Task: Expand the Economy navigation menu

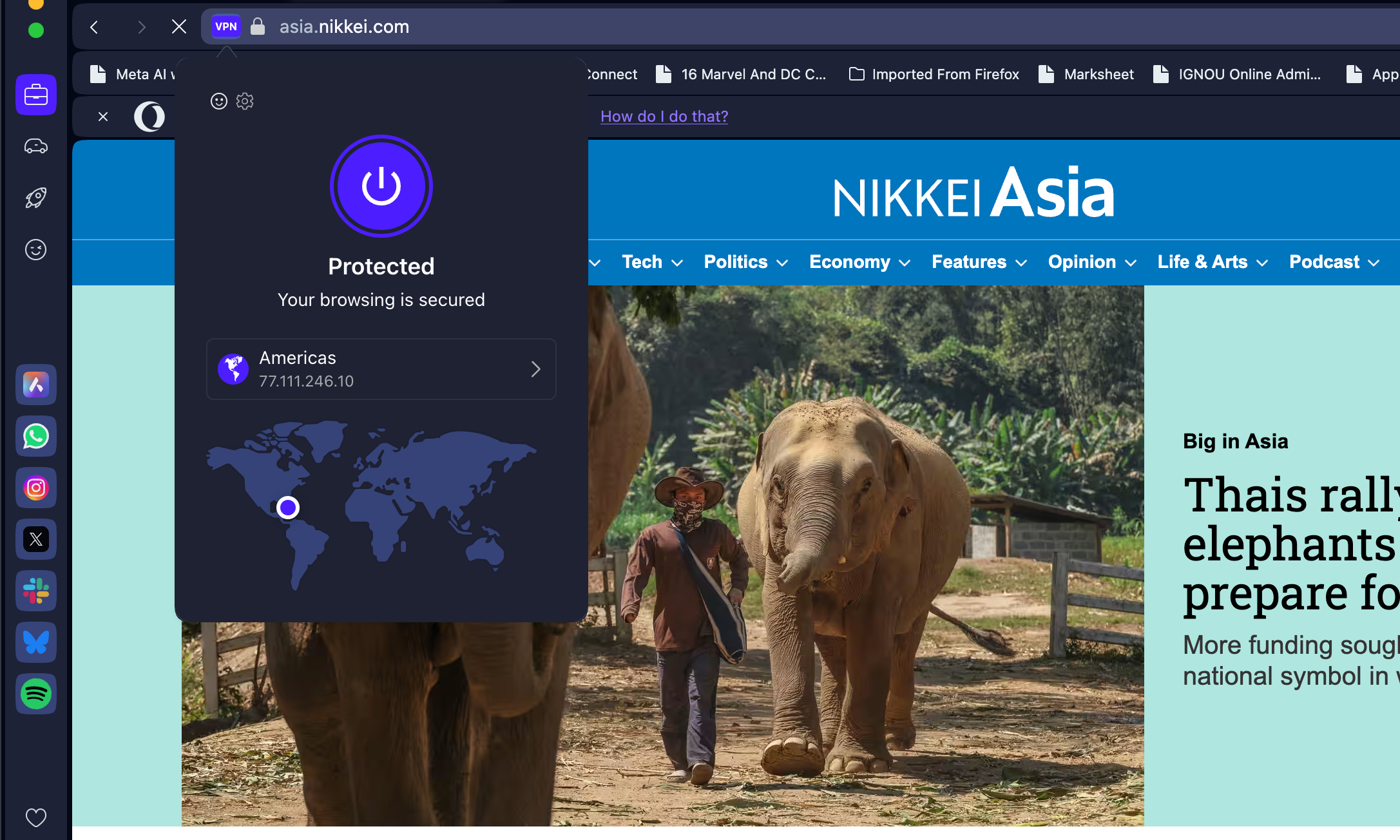Action: coord(859,262)
